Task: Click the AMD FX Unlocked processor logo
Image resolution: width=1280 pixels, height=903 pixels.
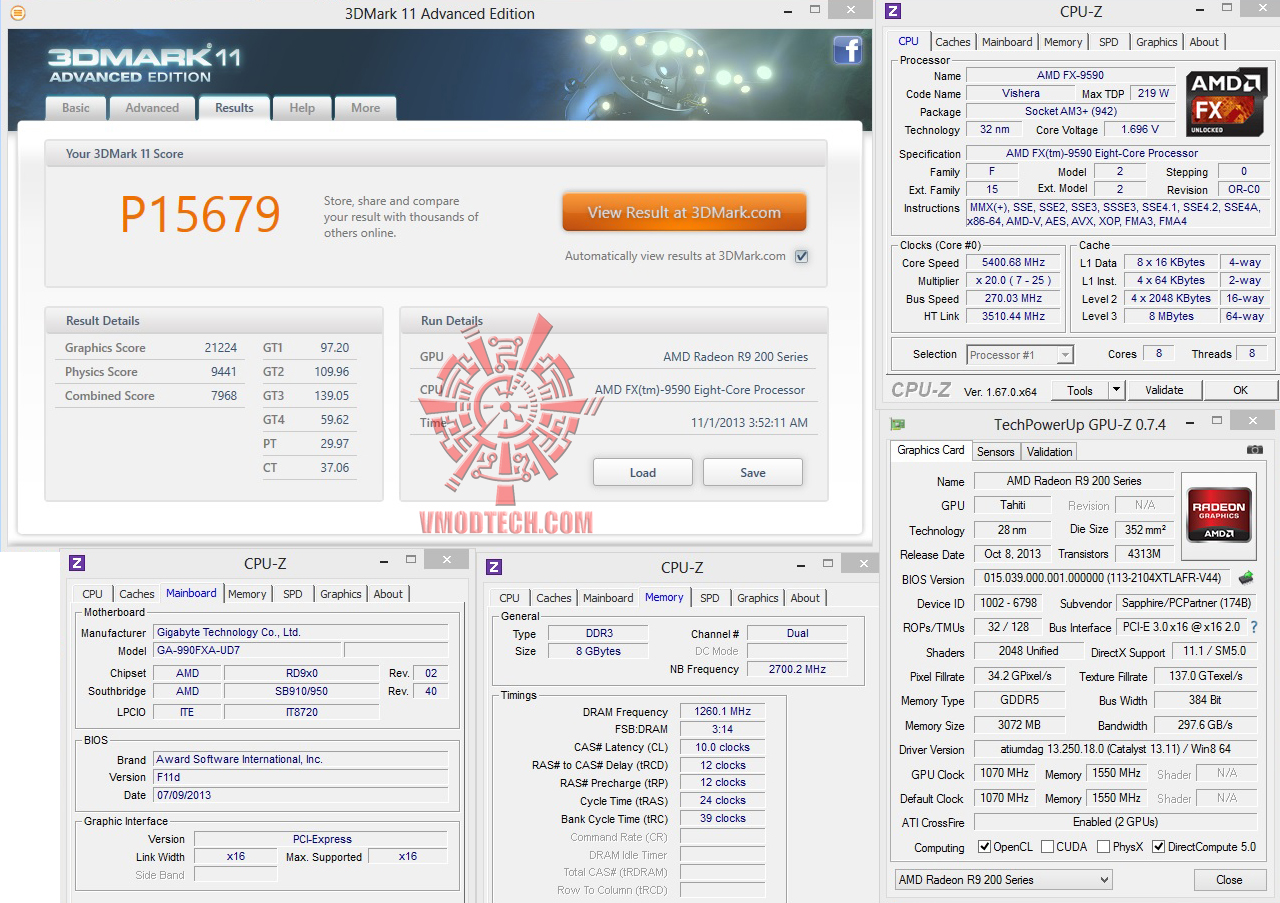Action: coord(1226,102)
